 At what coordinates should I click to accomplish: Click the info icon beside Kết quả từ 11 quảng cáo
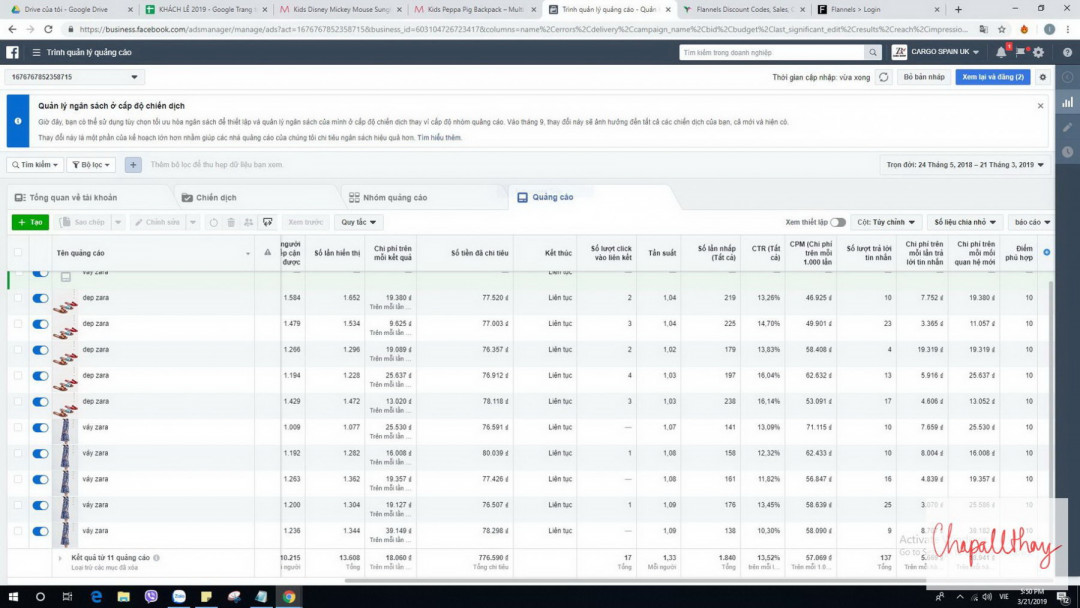(156, 558)
